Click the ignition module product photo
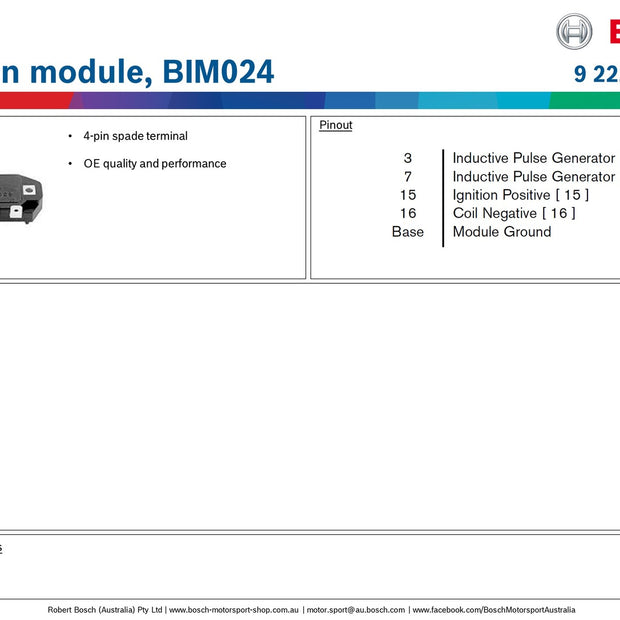 pos(21,198)
